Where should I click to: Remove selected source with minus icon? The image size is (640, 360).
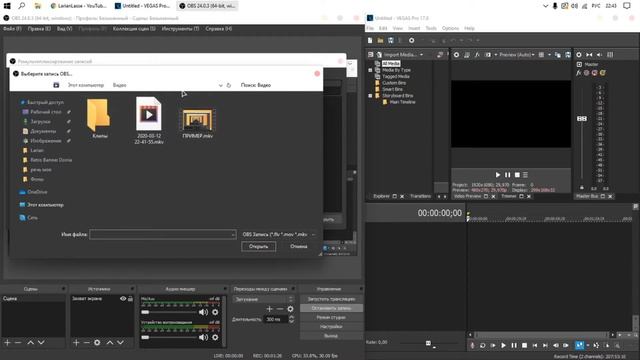(87, 342)
